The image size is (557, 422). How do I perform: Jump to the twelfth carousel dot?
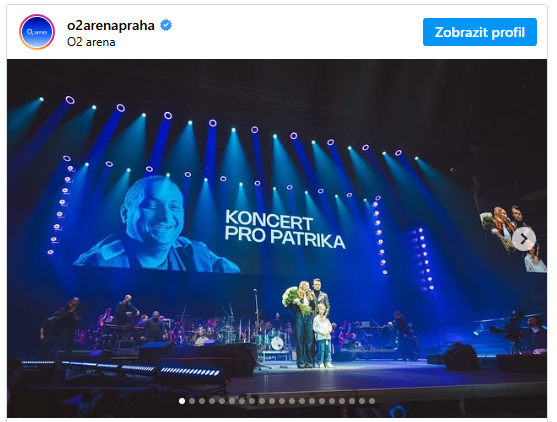(292, 401)
